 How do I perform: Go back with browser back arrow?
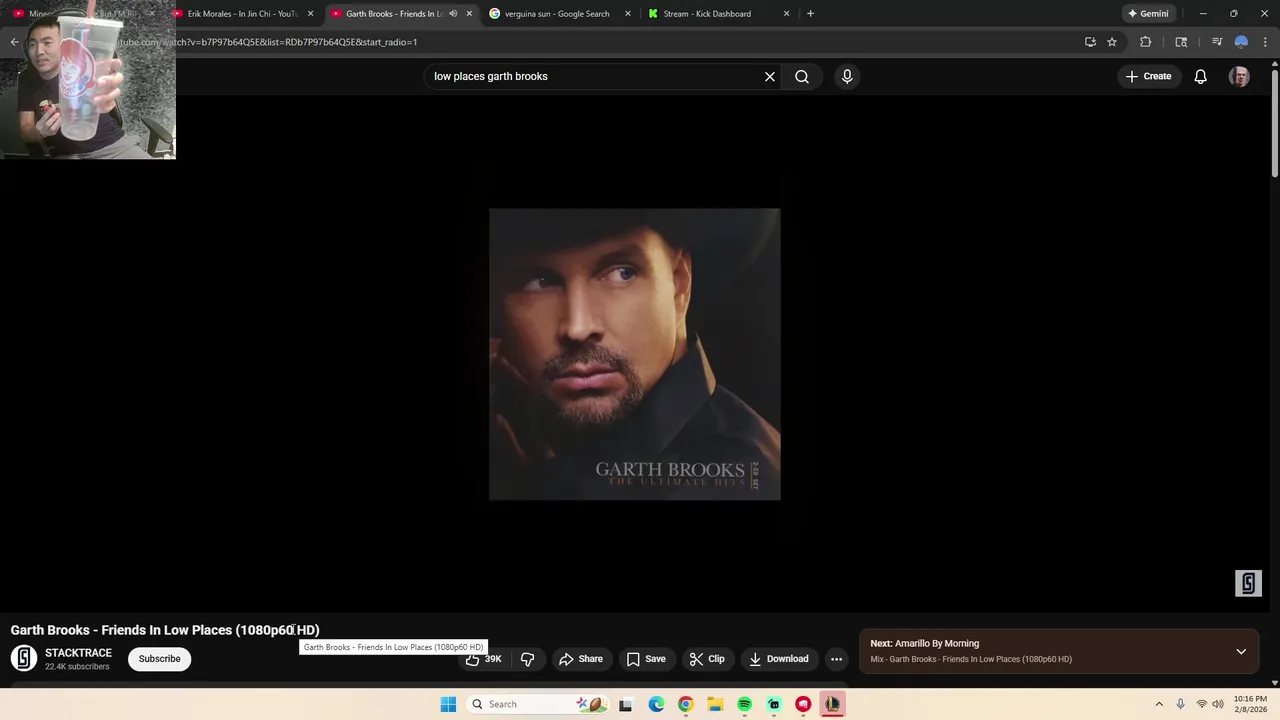click(14, 42)
